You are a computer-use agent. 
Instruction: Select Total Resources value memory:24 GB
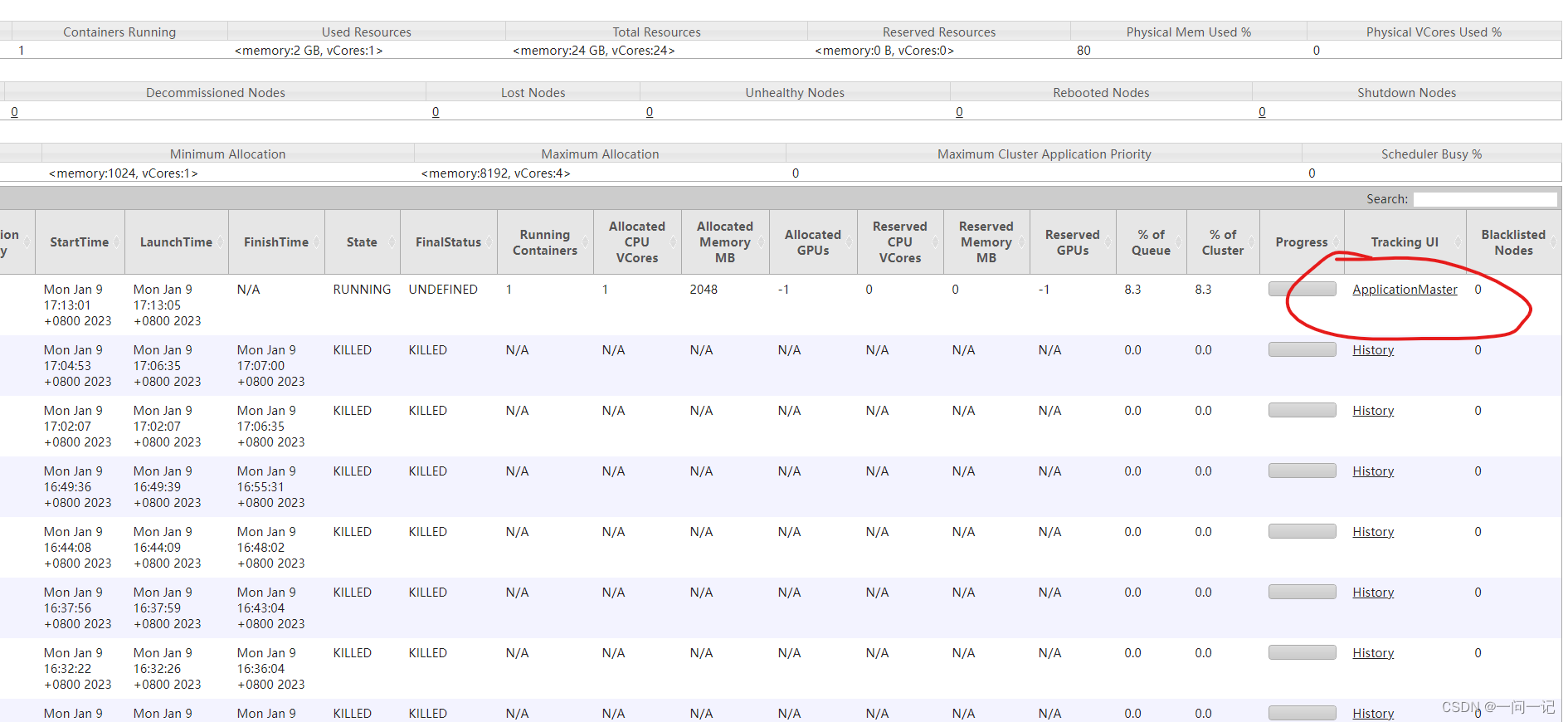click(x=594, y=51)
